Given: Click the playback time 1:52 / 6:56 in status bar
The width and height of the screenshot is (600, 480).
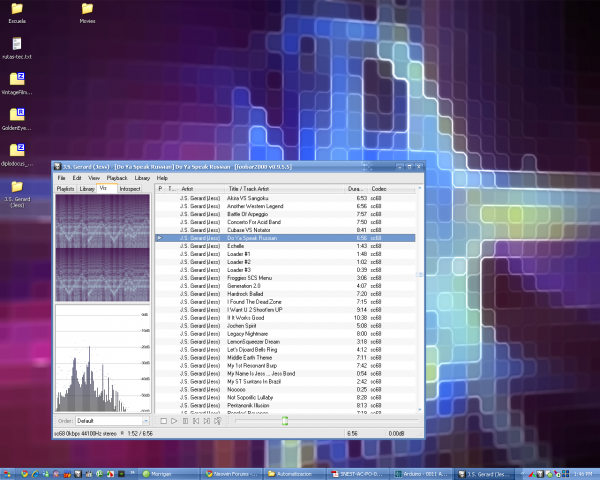Looking at the screenshot, I should point(140,434).
